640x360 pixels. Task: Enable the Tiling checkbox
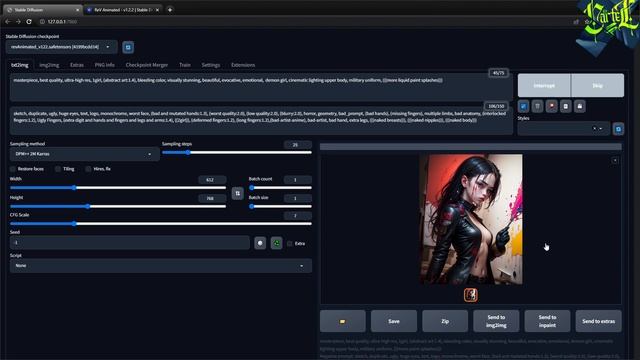click(58, 169)
